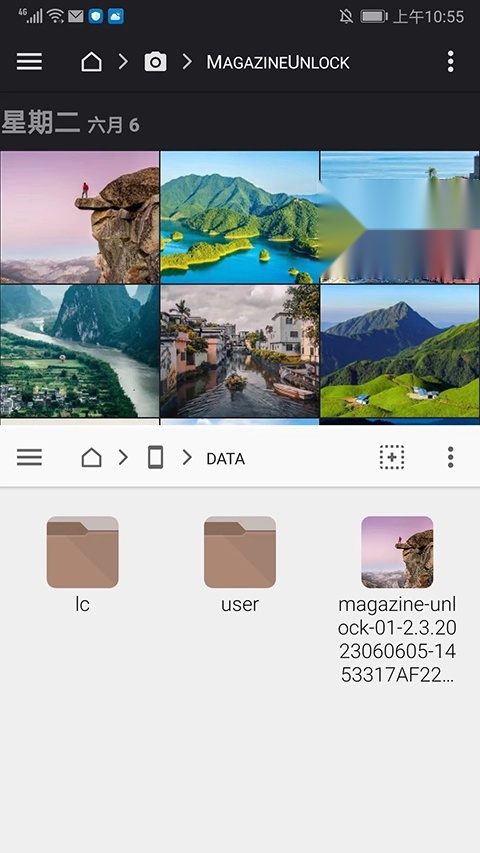480x853 pixels.
Task: Expand chevron before DATA label
Action: click(x=187, y=458)
